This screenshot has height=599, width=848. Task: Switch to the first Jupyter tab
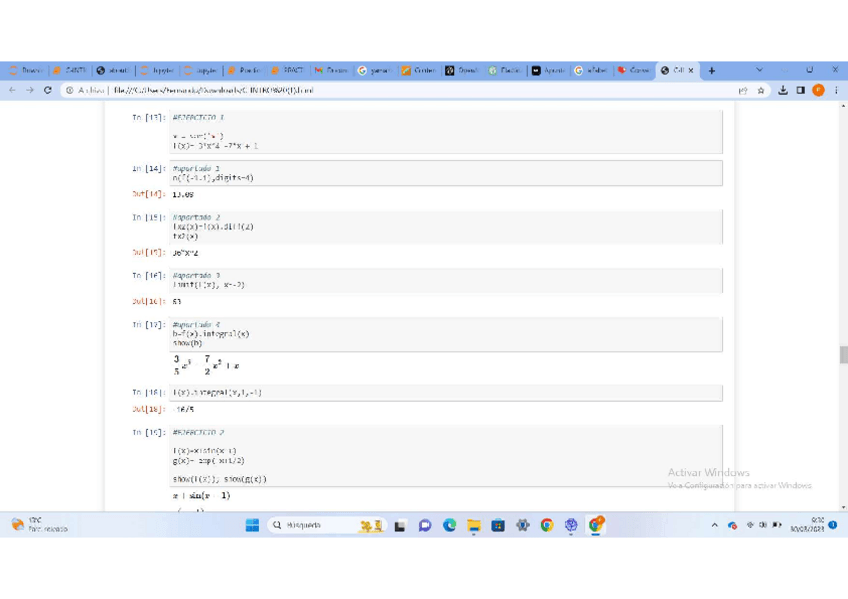tap(157, 71)
